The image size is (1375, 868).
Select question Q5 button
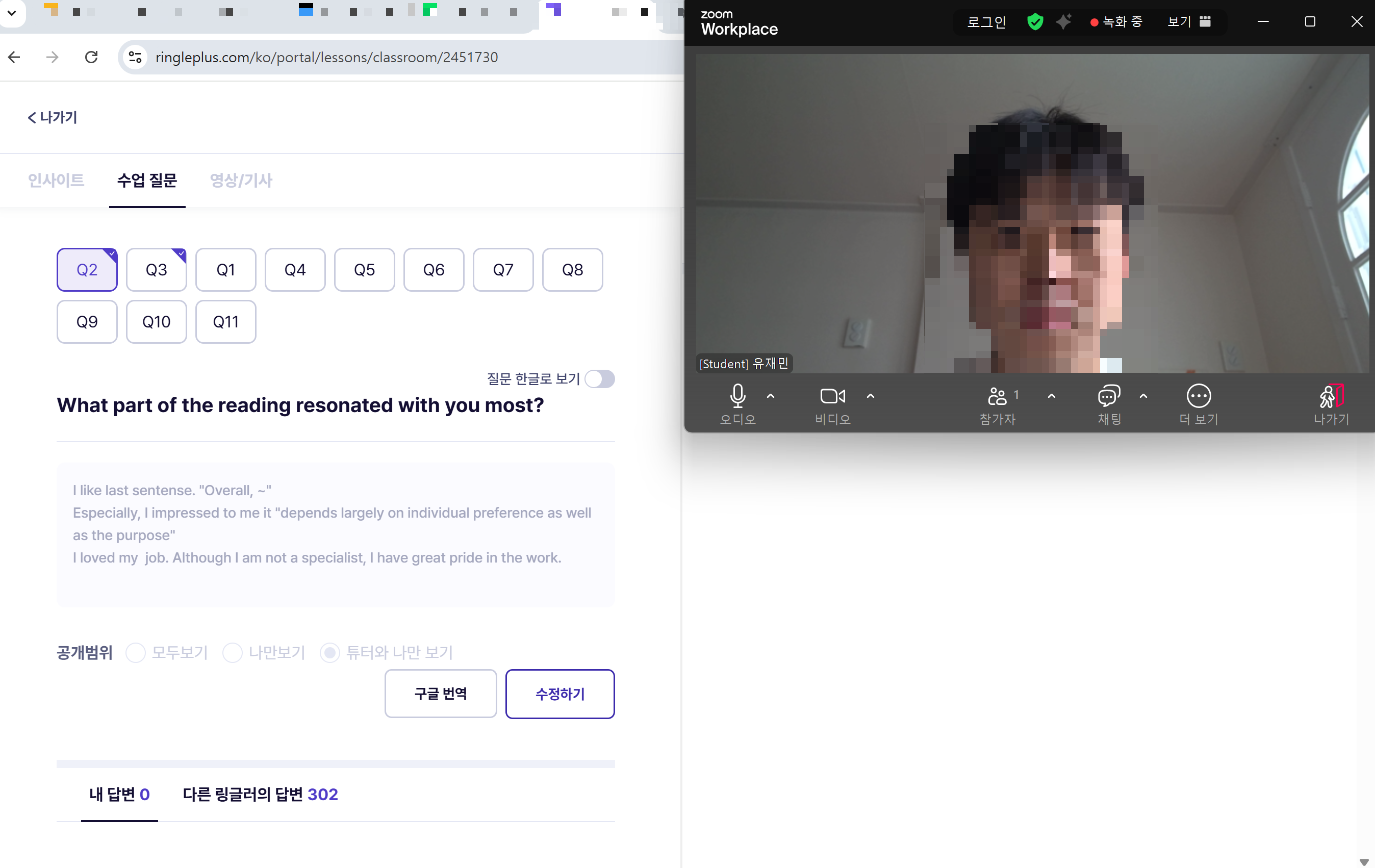pyautogui.click(x=364, y=270)
